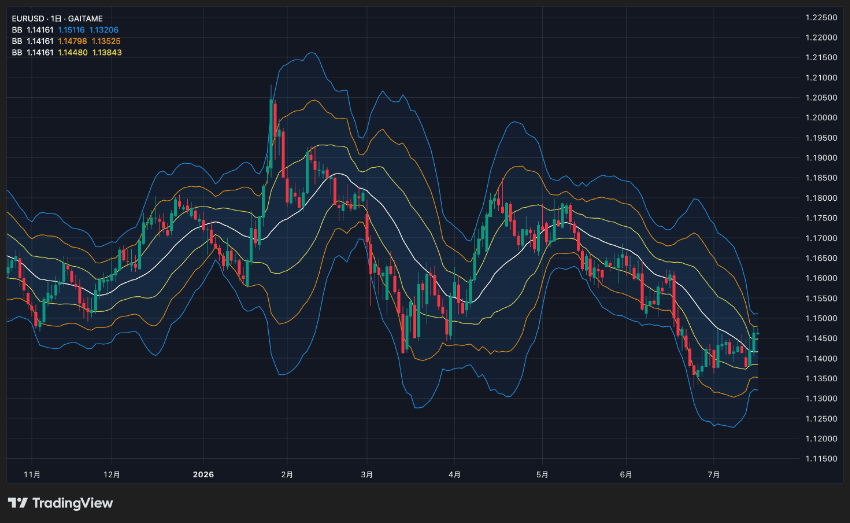Click the 2026 year label on time axis
850x523 pixels.
pyautogui.click(x=203, y=474)
